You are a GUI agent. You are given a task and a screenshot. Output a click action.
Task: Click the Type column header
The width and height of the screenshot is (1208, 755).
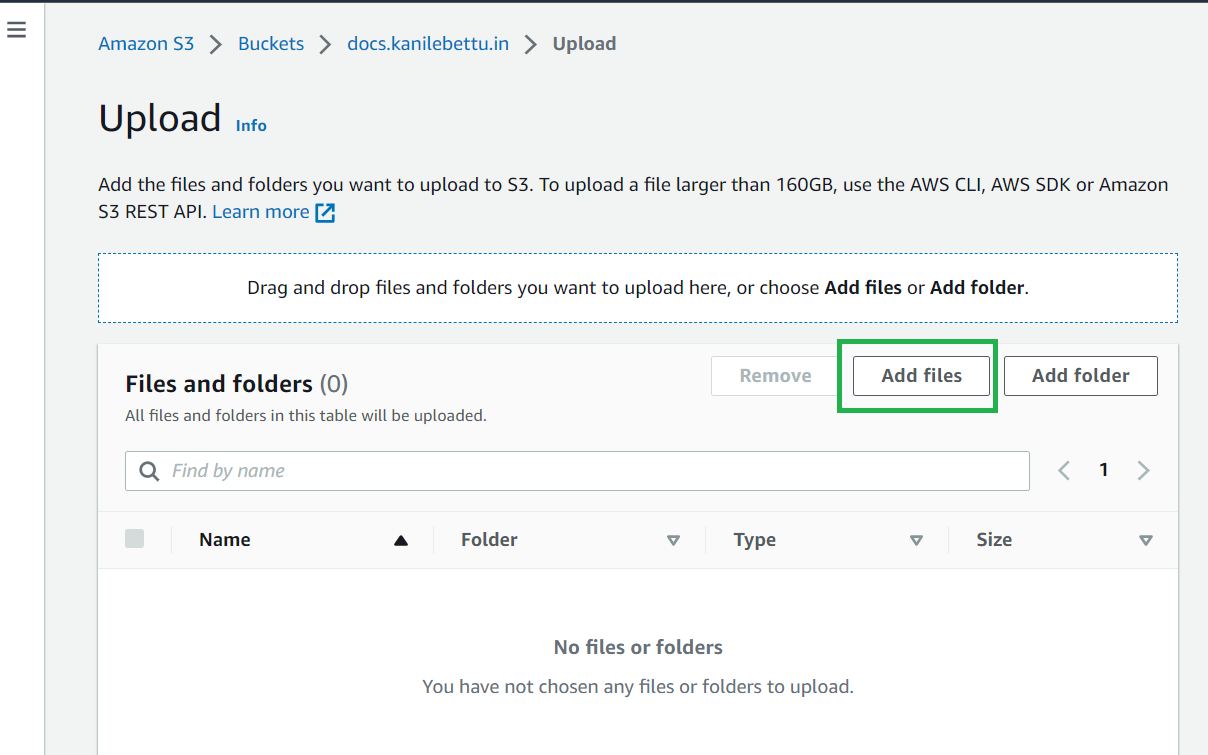[x=754, y=540]
